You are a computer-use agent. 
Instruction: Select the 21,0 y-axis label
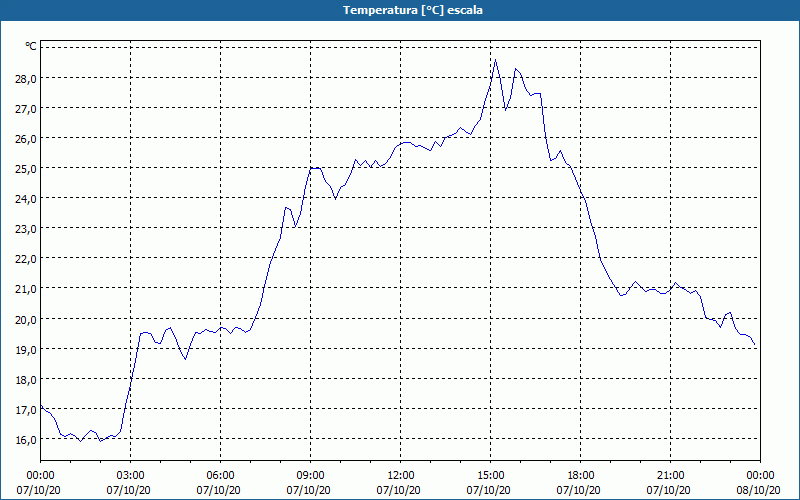26,289
